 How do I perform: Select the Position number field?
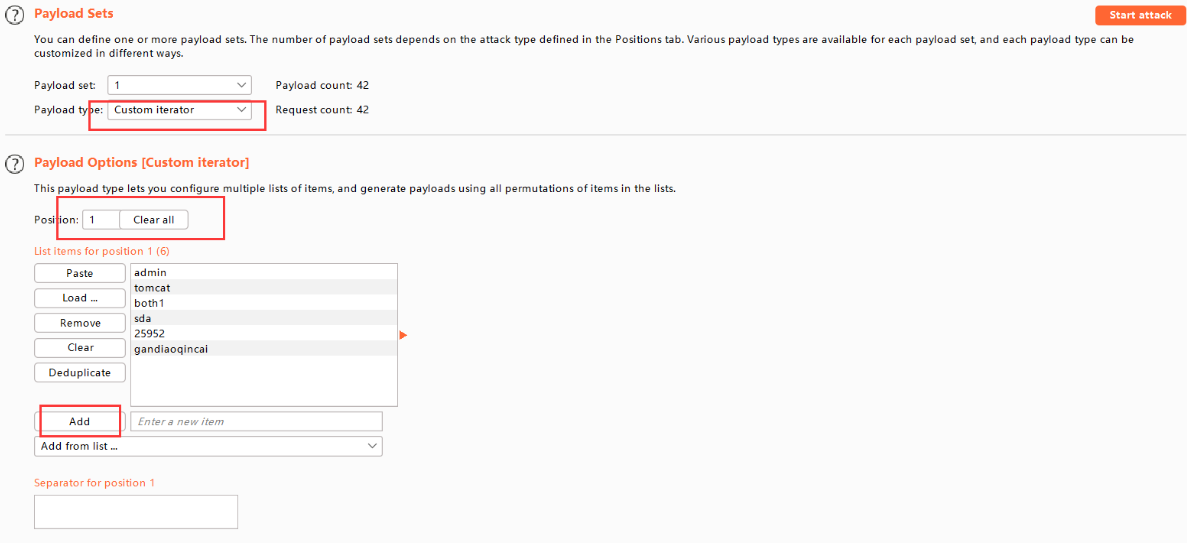tap(101, 220)
